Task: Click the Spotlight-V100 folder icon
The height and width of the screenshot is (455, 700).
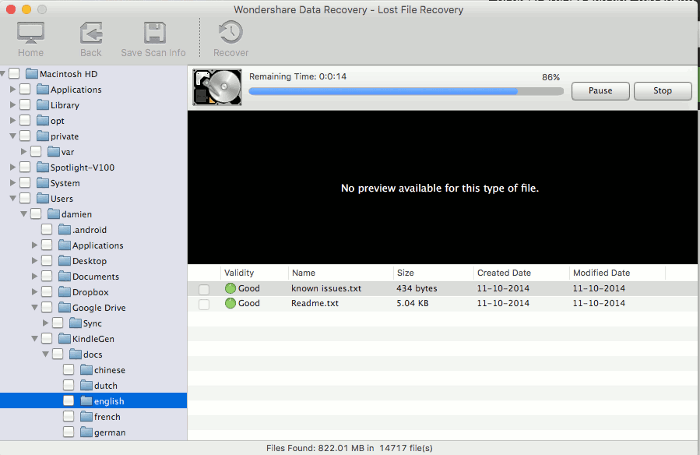Action: point(42,167)
